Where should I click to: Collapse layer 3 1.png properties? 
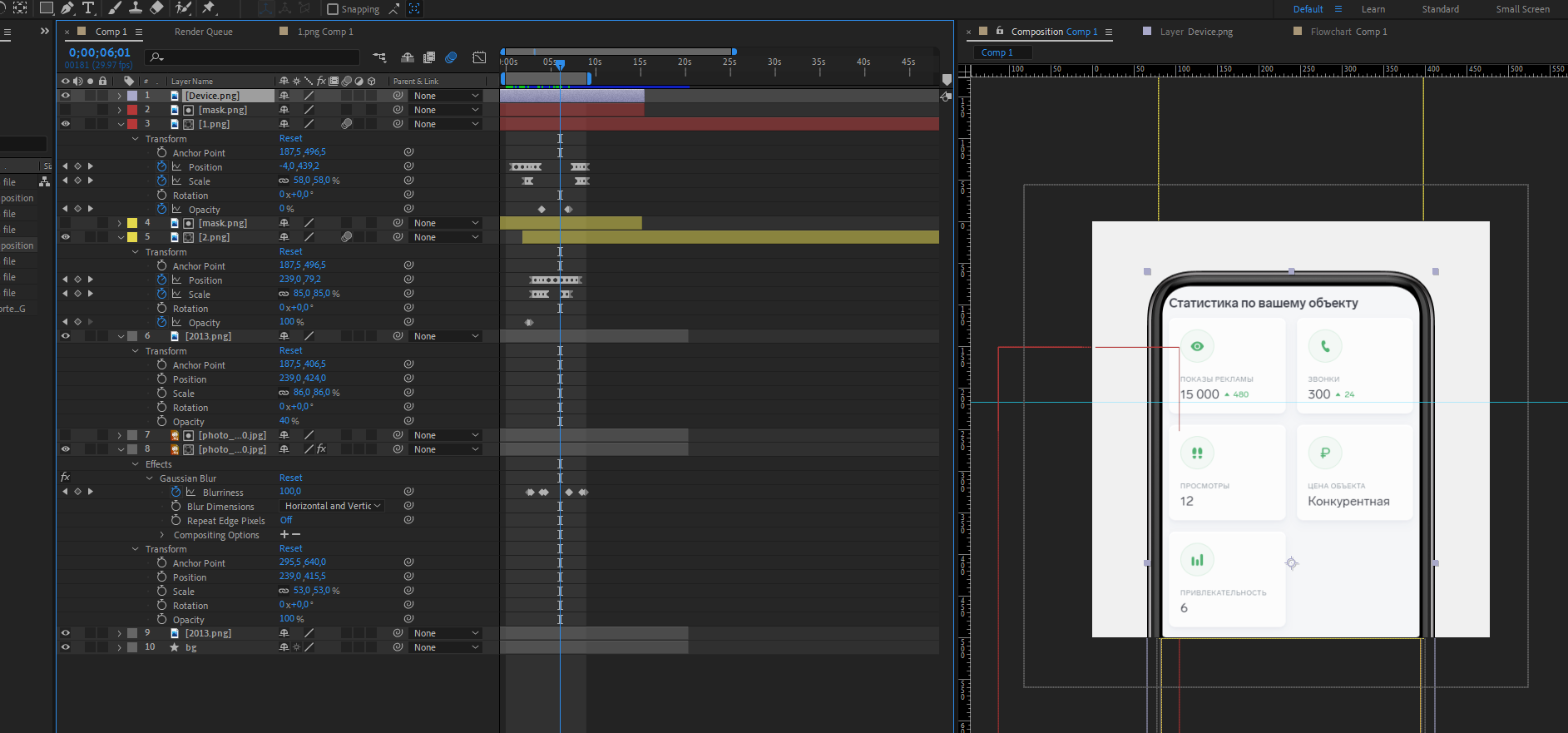[x=121, y=124]
